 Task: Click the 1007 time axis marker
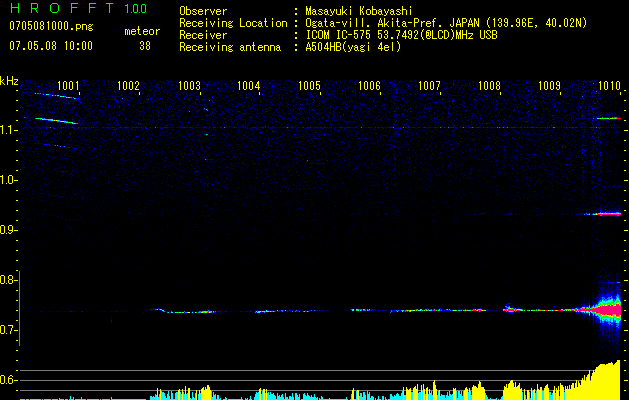[429, 86]
